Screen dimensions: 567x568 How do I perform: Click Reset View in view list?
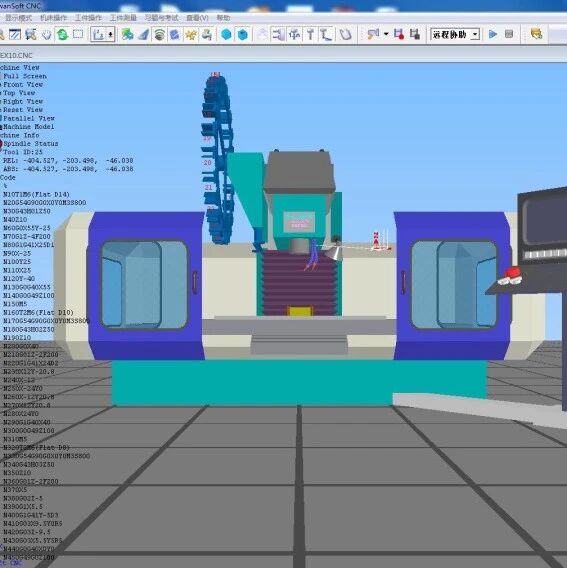click(23, 110)
